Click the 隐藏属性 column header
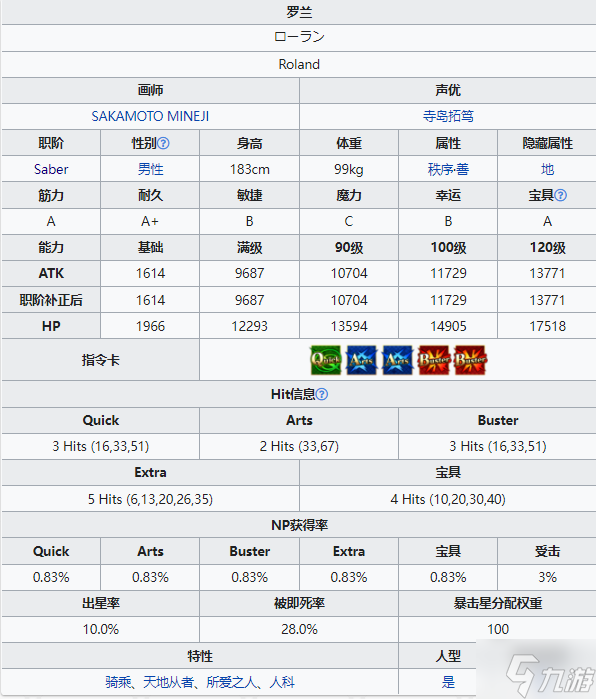Viewport: 596px width, 699px height. (x=547, y=143)
